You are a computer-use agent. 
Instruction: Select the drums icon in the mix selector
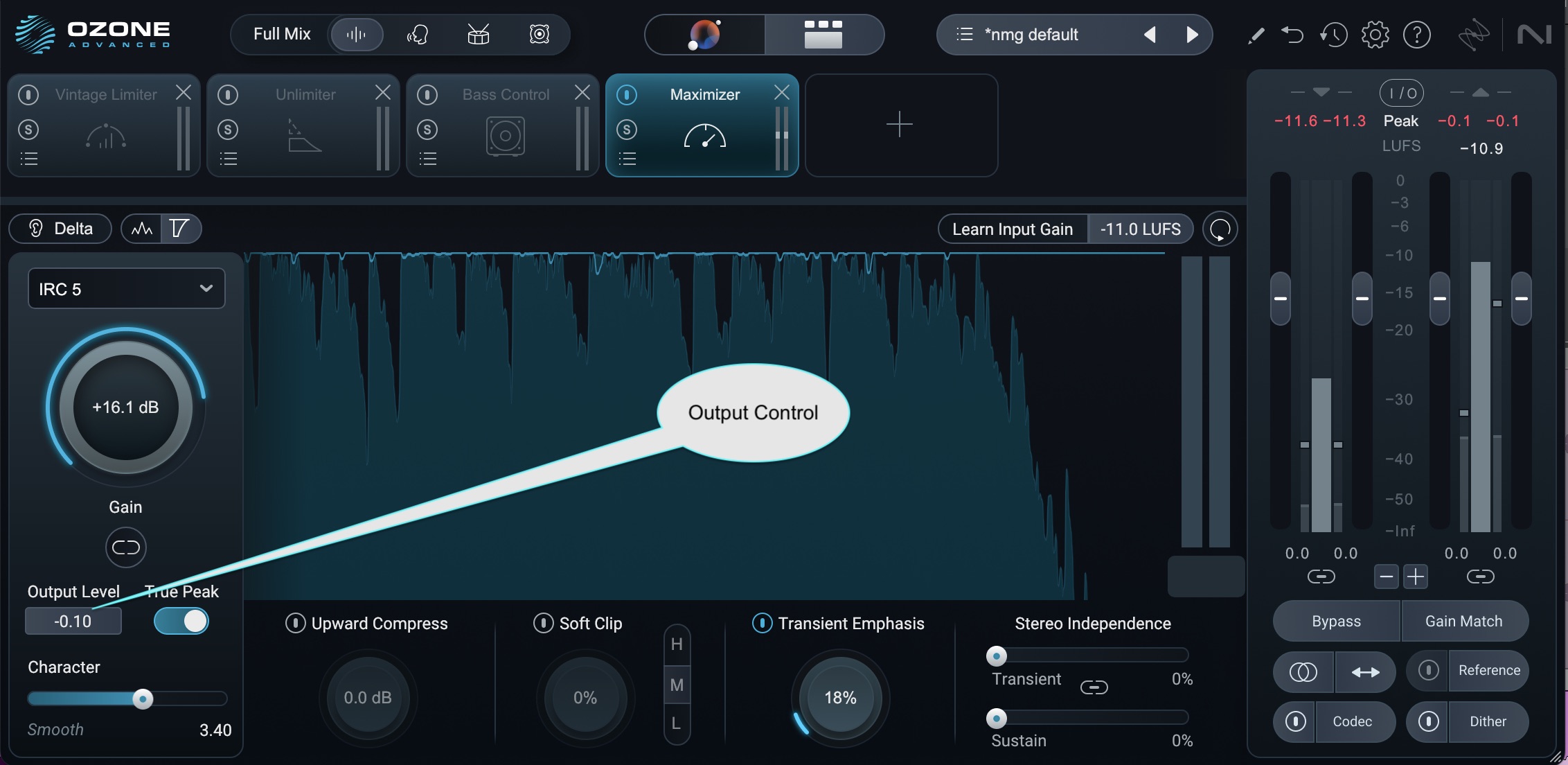pos(478,35)
